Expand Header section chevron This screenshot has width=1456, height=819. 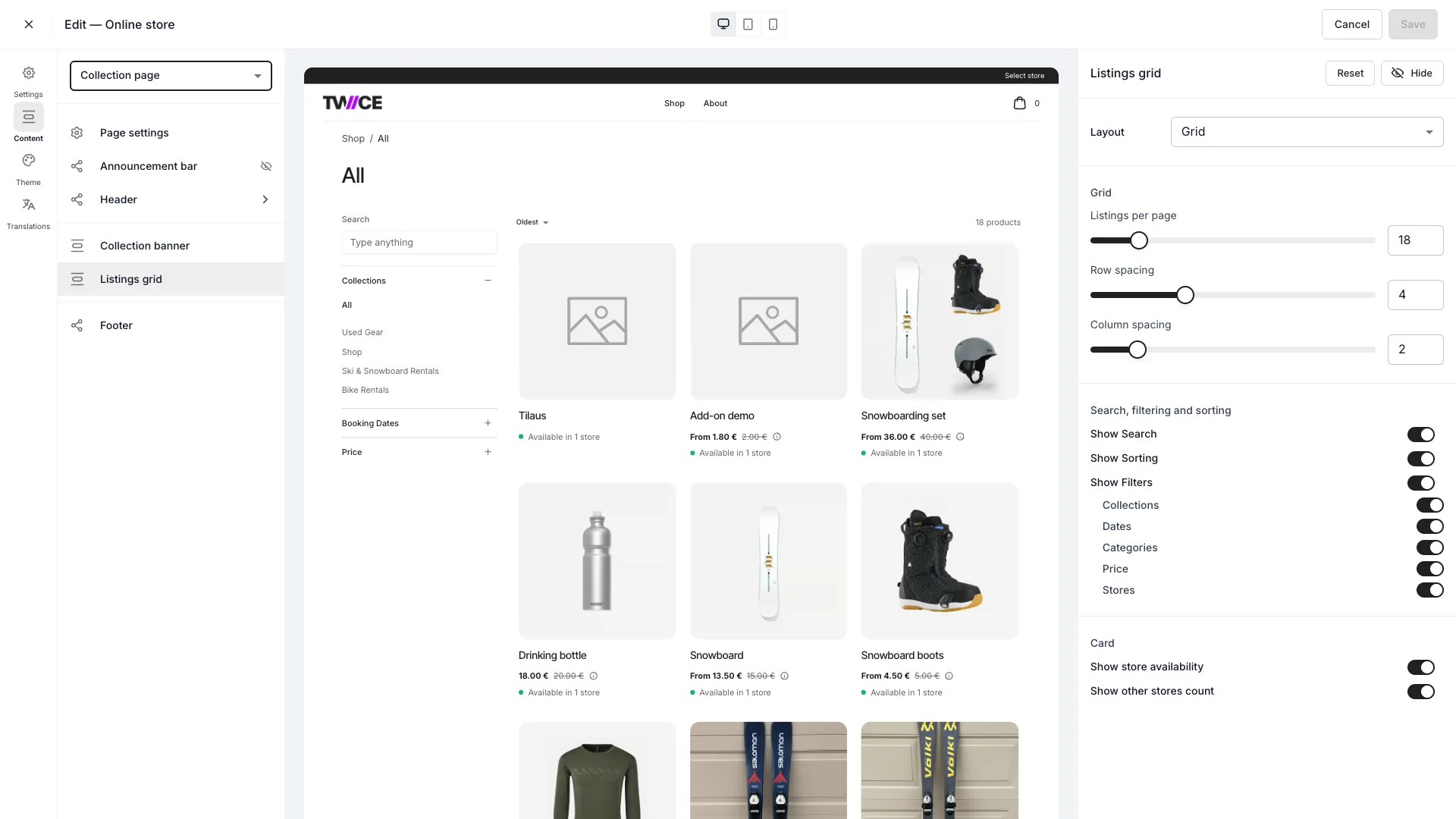pos(265,199)
